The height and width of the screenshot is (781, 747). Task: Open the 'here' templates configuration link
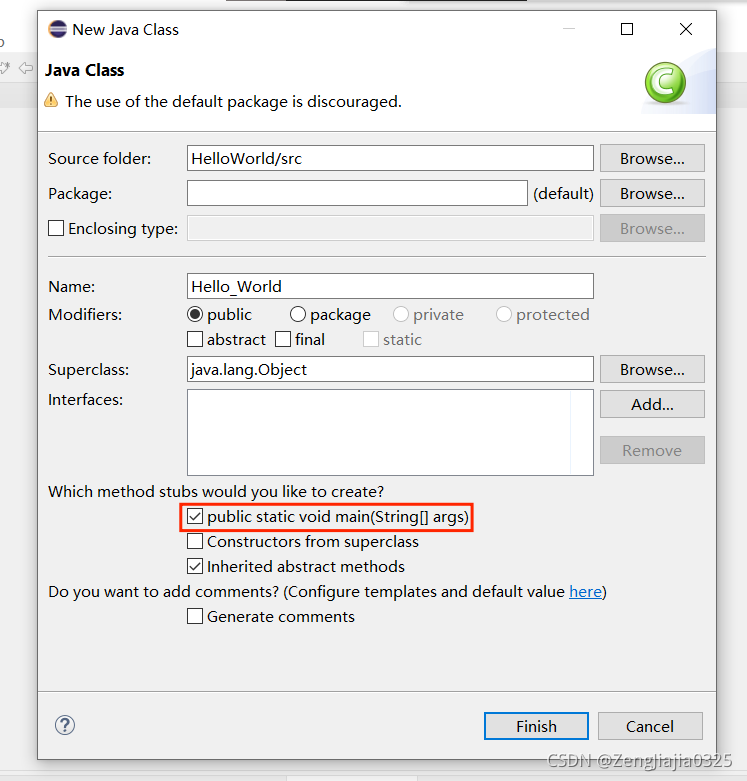(585, 591)
